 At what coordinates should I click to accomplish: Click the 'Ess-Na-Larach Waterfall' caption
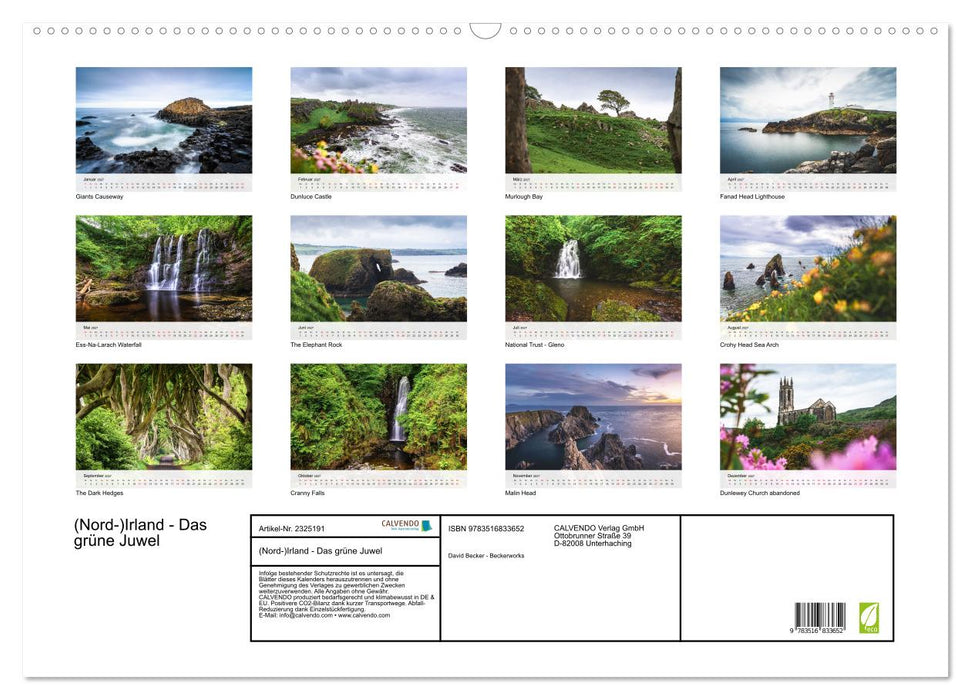108,344
